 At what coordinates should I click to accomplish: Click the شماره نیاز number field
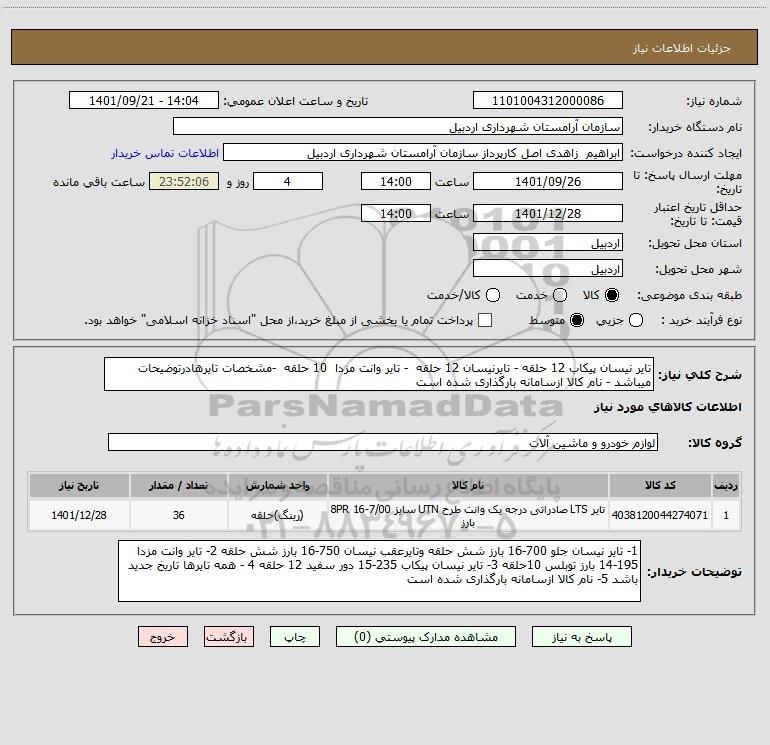548,101
